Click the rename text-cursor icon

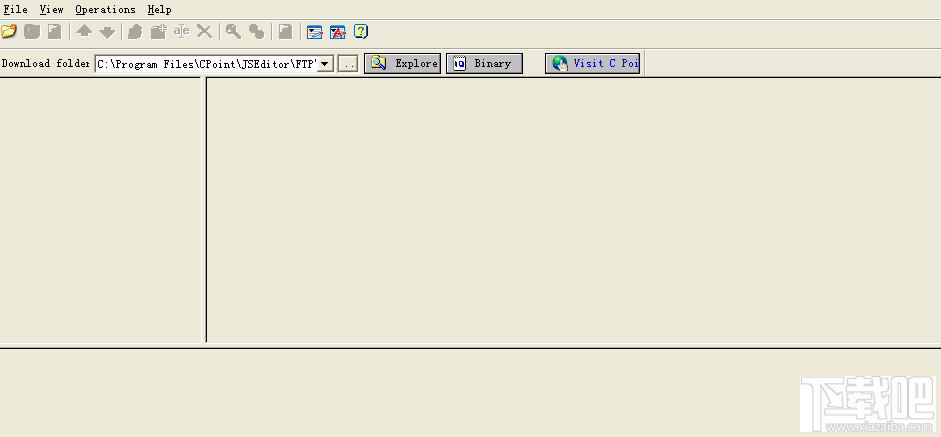click(182, 31)
